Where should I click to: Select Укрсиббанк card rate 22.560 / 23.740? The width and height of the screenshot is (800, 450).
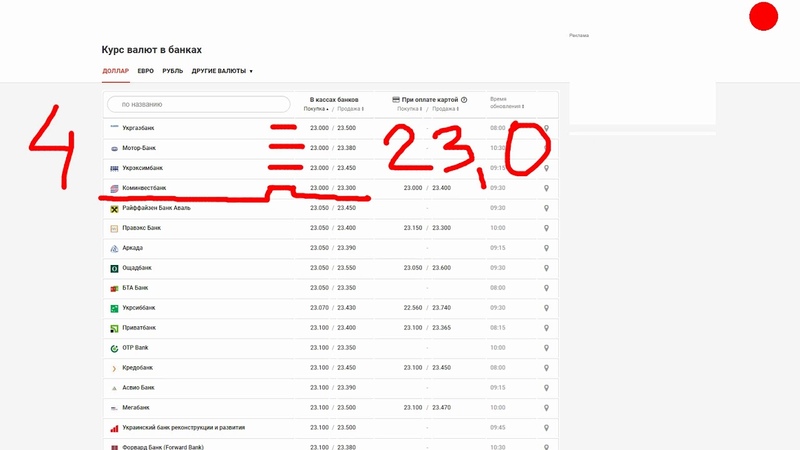pos(427,308)
